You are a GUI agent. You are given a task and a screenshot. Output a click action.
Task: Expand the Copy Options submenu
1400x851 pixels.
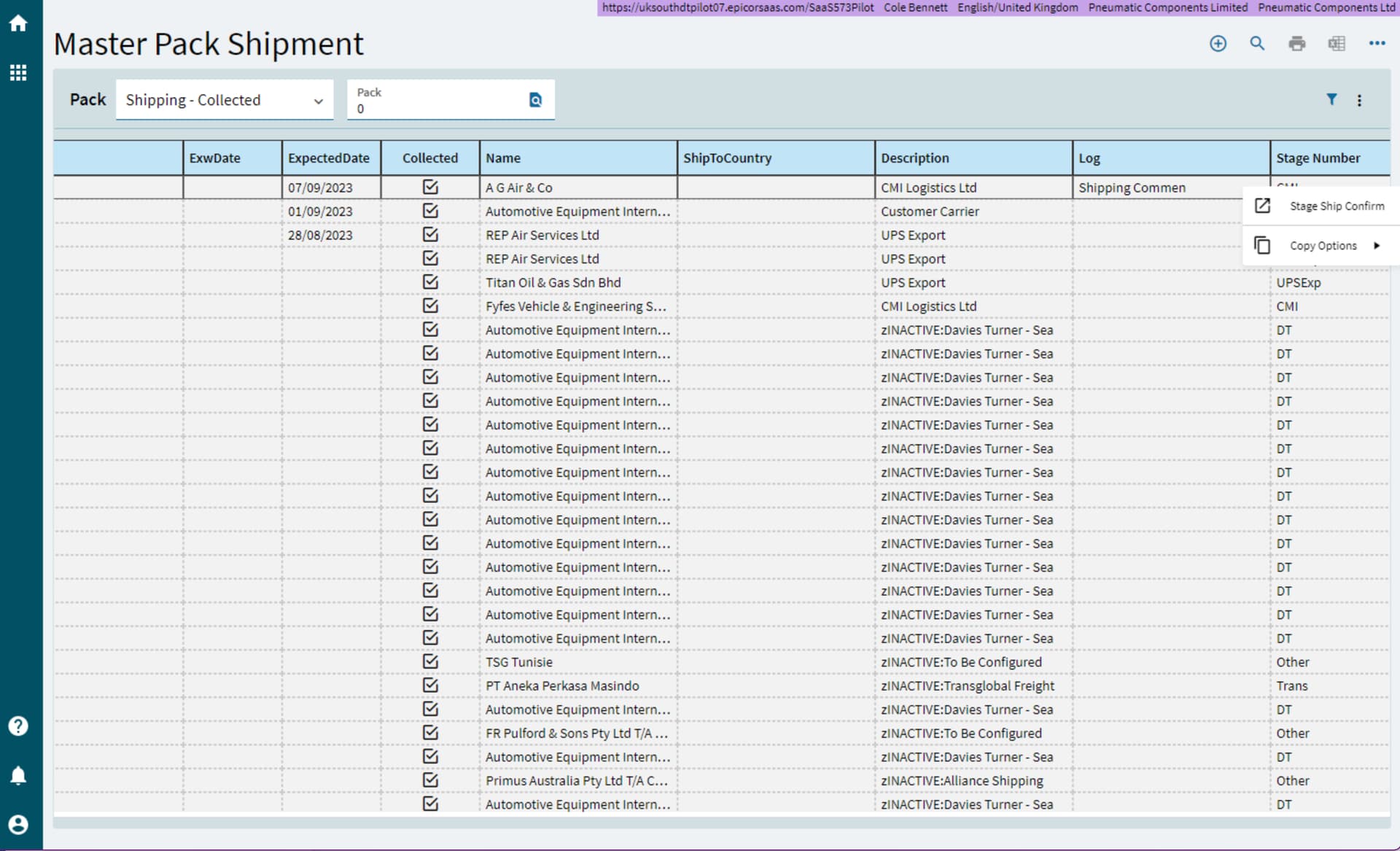click(x=1323, y=245)
